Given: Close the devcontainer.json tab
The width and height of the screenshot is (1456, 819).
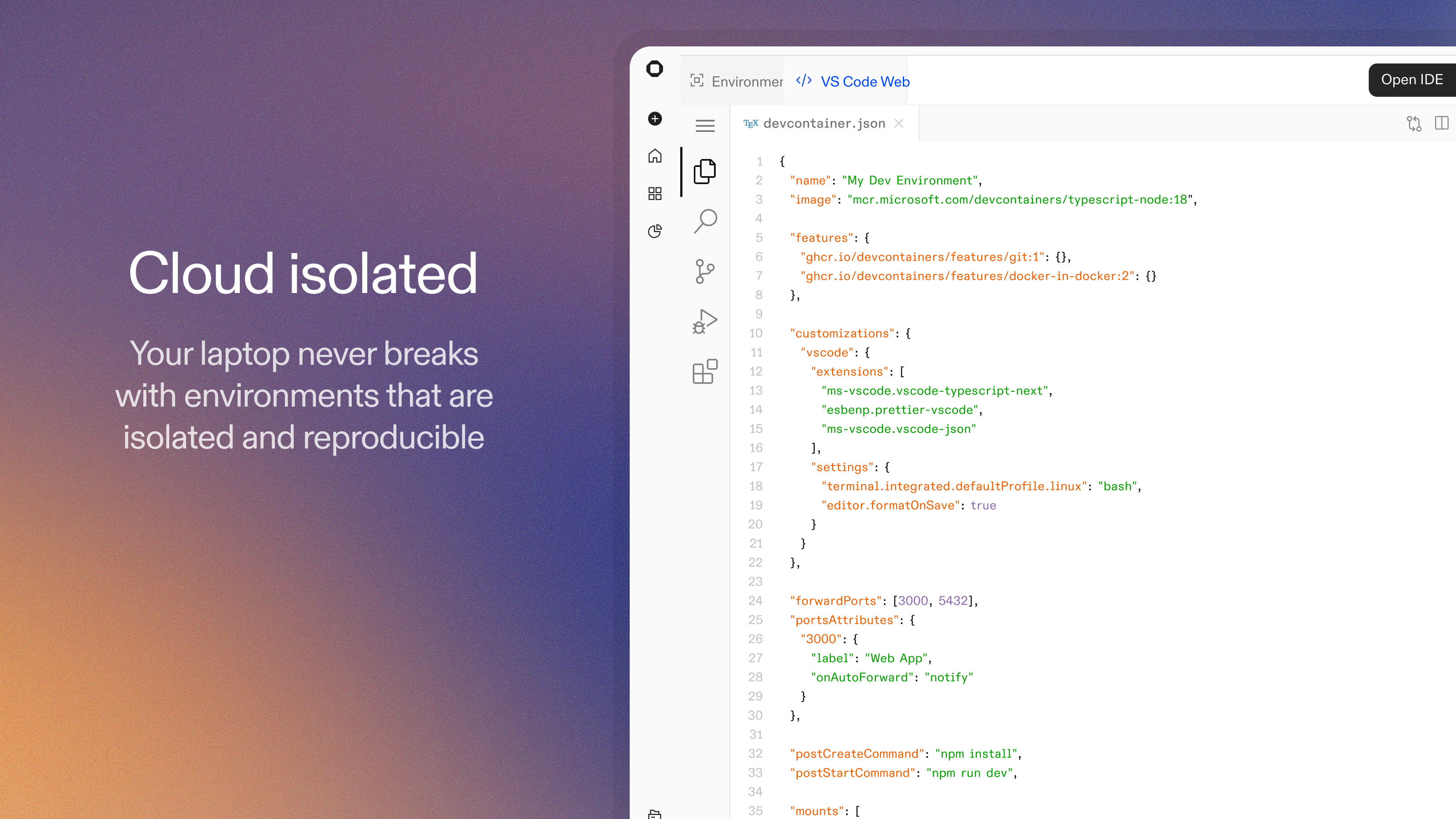Looking at the screenshot, I should (x=899, y=123).
